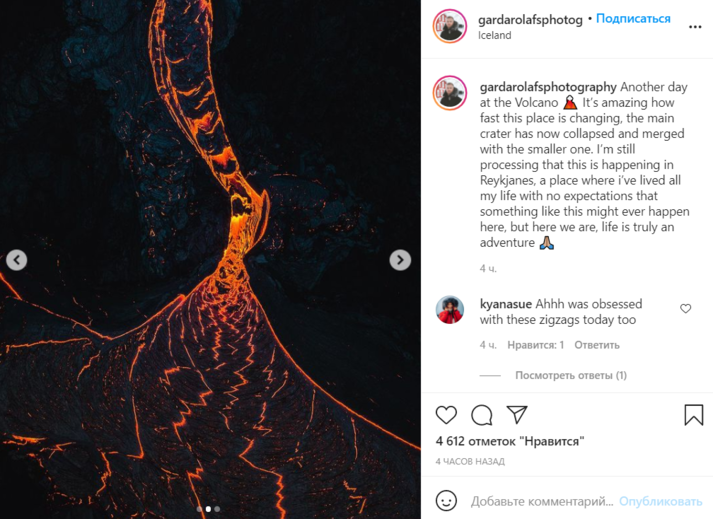
Task: Go to the previous photo arrow
Action: pos(16,260)
